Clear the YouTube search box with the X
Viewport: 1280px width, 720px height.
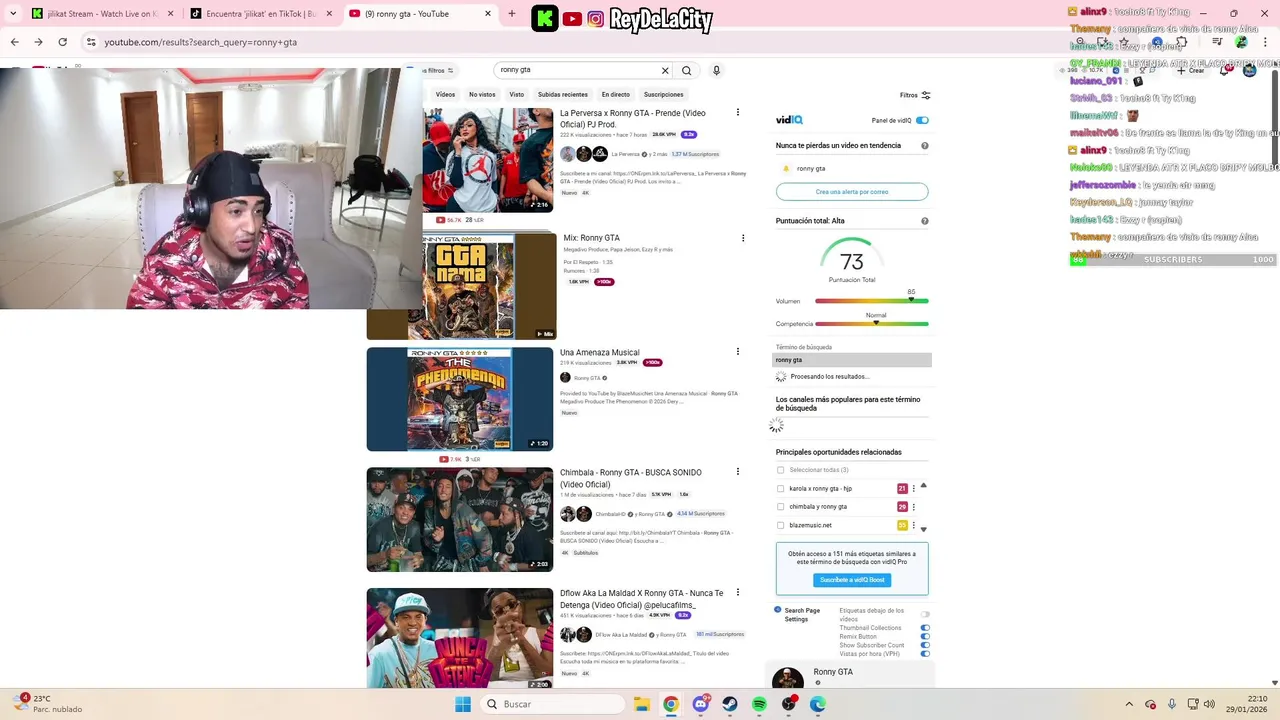pos(665,71)
